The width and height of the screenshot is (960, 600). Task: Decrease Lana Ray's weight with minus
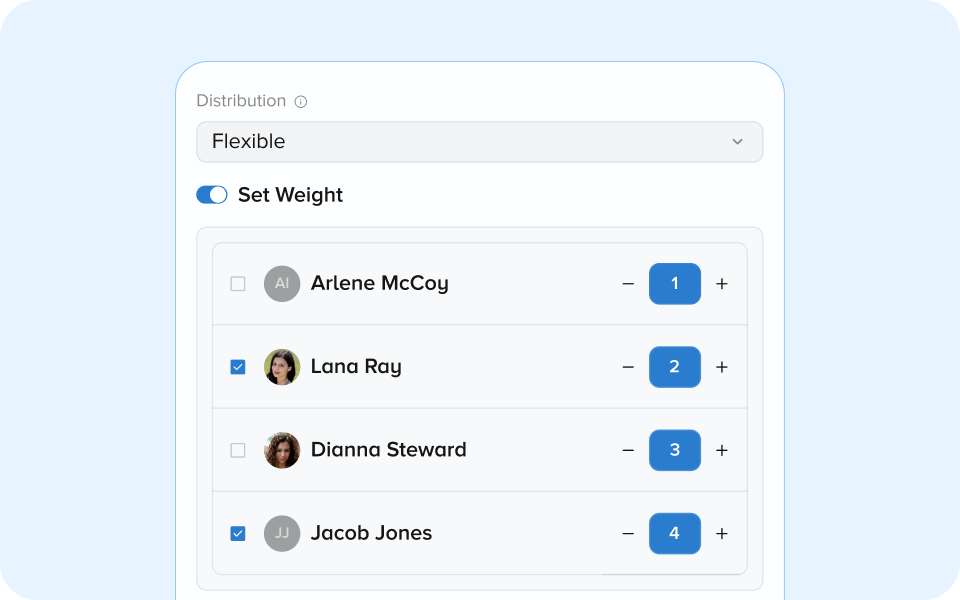[x=628, y=367]
